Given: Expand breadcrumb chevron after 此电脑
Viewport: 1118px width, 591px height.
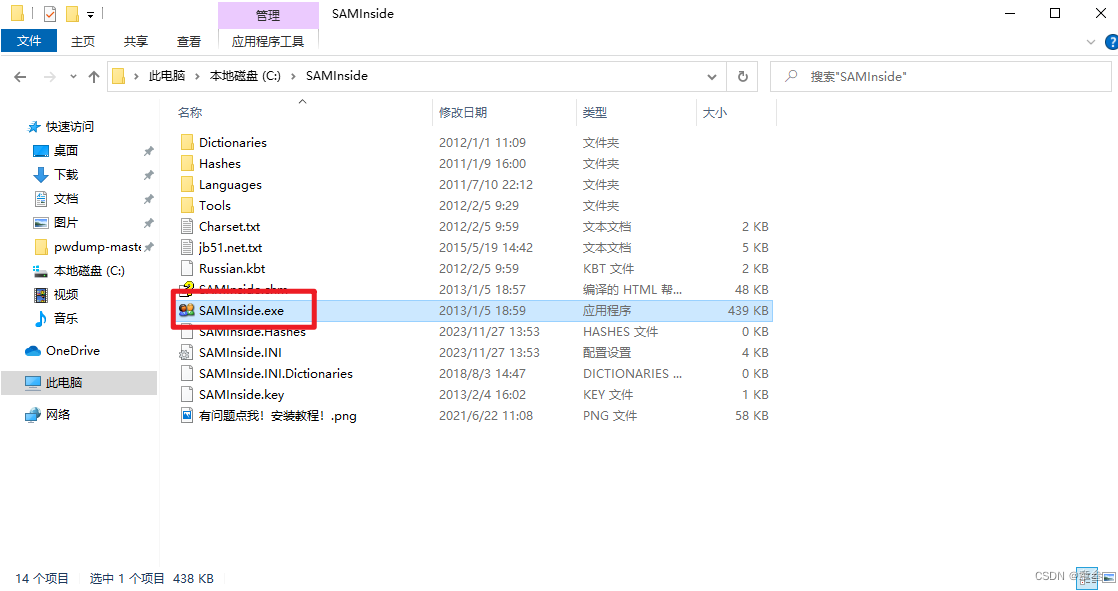Looking at the screenshot, I should (x=198, y=76).
